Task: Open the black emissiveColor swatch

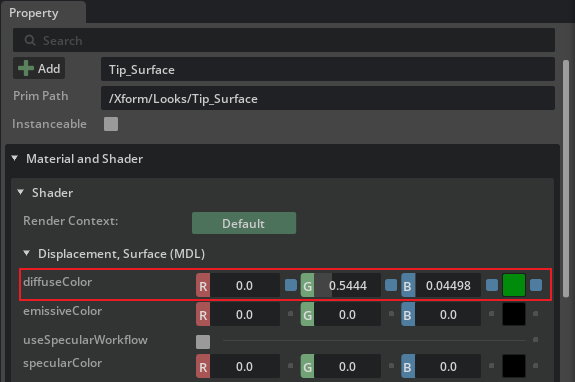Action: pos(514,315)
